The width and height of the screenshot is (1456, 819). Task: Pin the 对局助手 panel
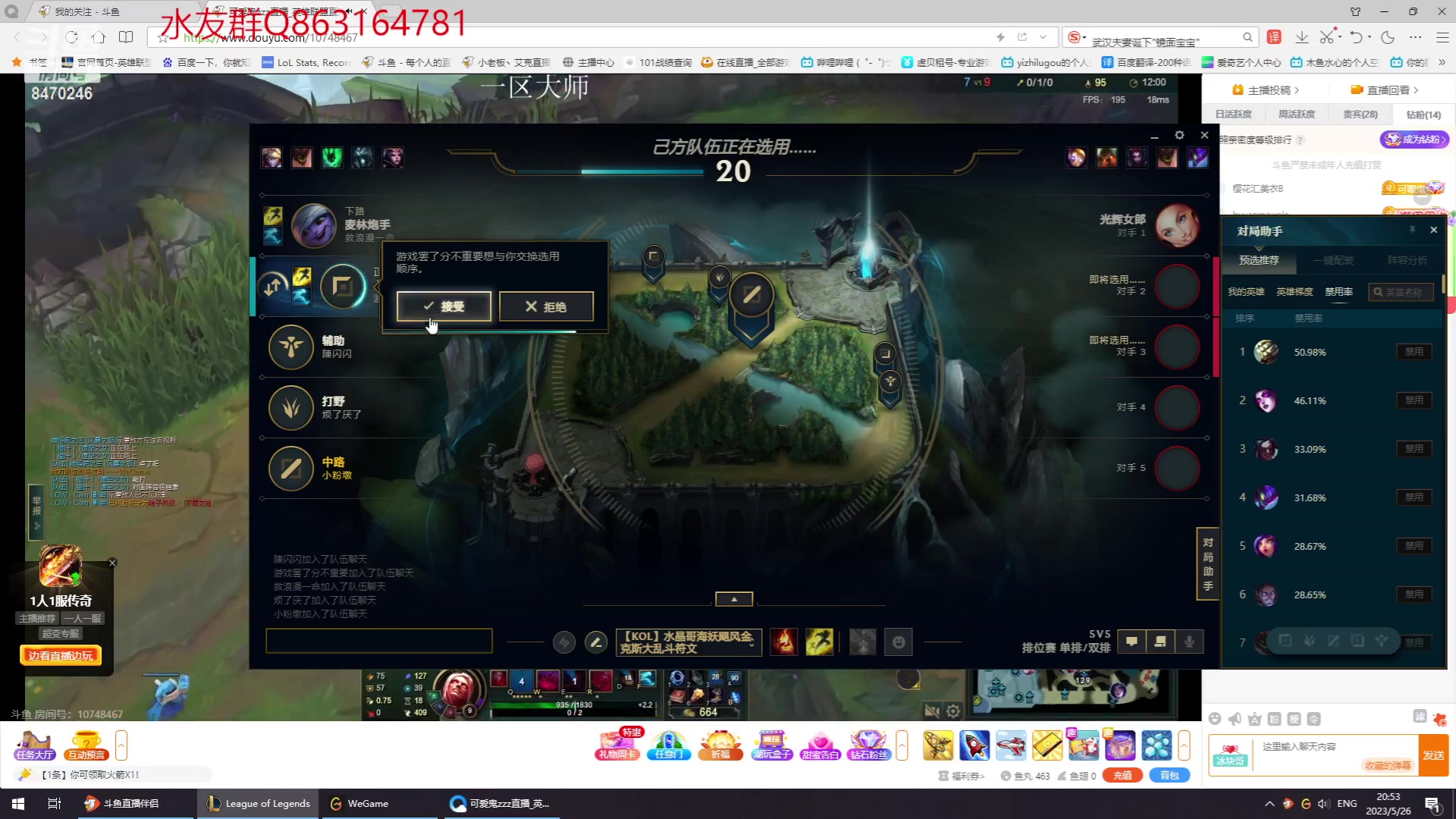point(1412,230)
